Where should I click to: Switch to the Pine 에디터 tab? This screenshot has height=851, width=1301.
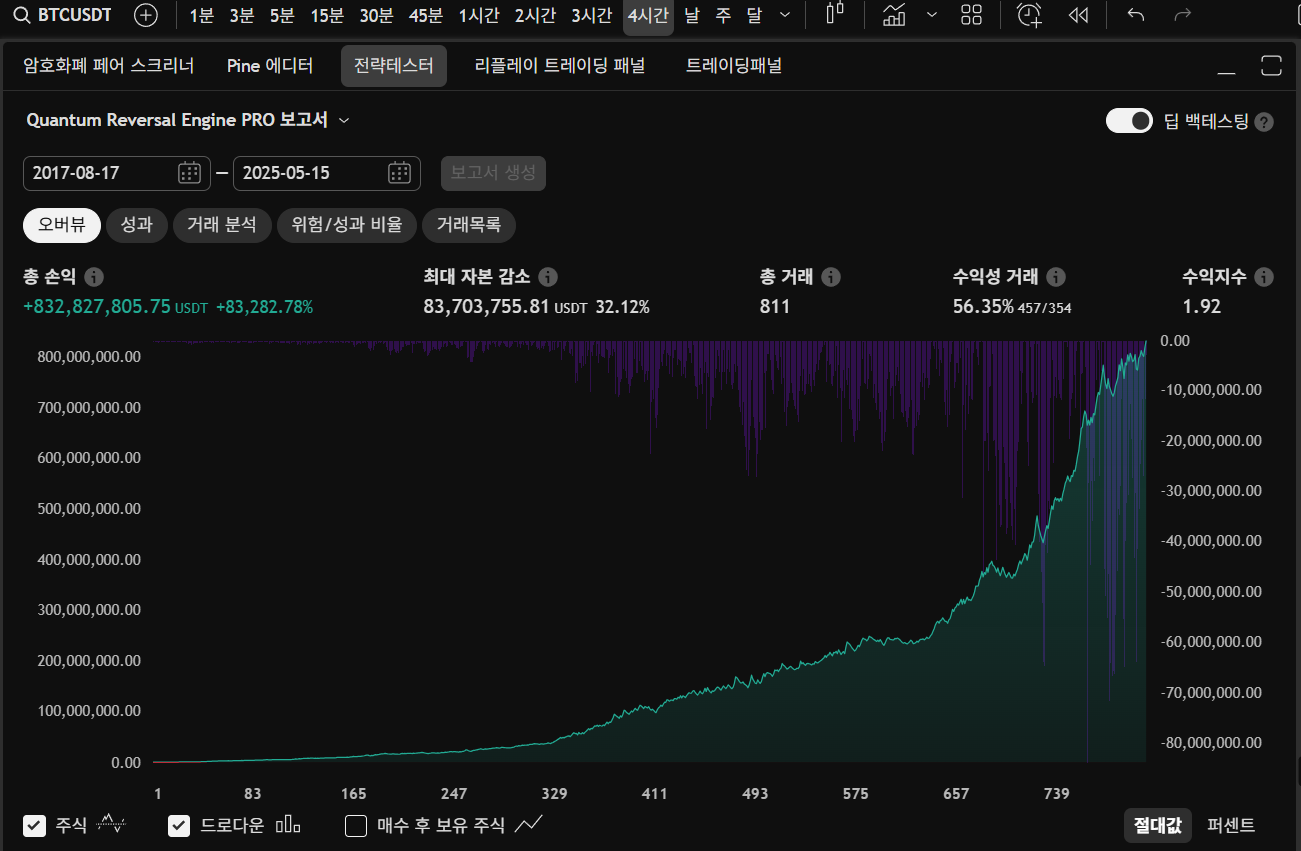click(270, 66)
